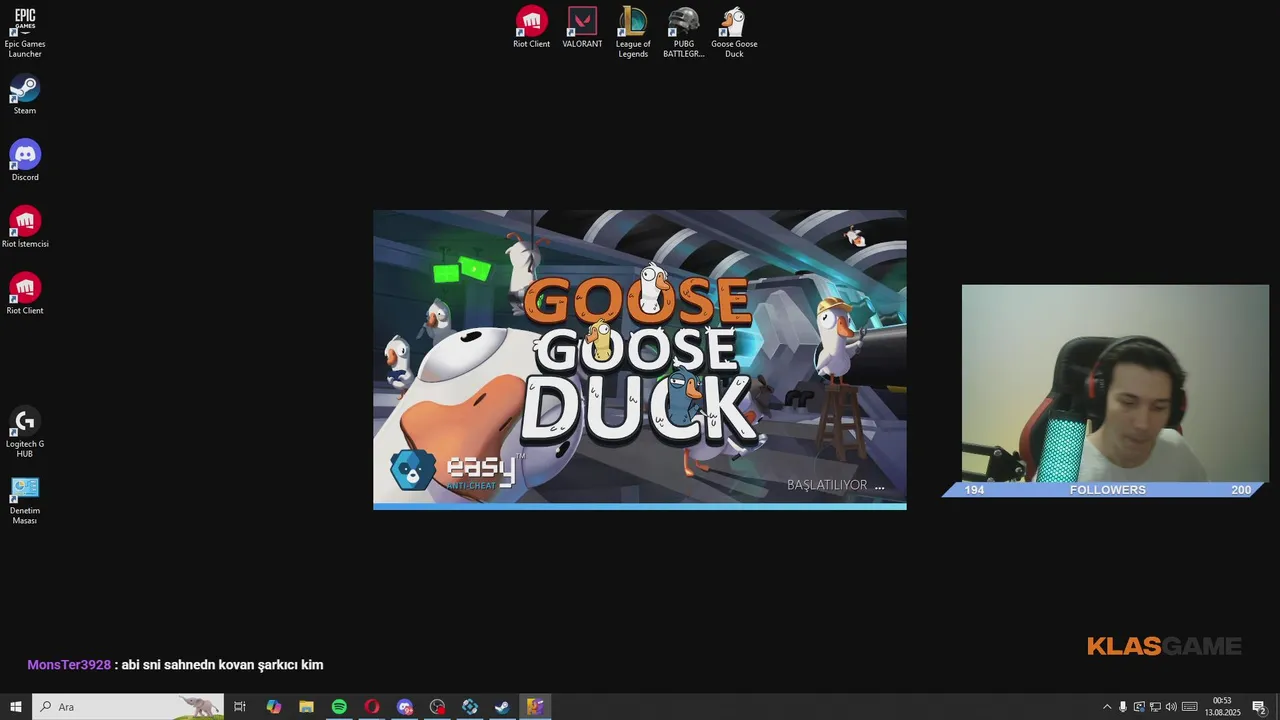Expand the hidden system tray icons

pos(1107,707)
